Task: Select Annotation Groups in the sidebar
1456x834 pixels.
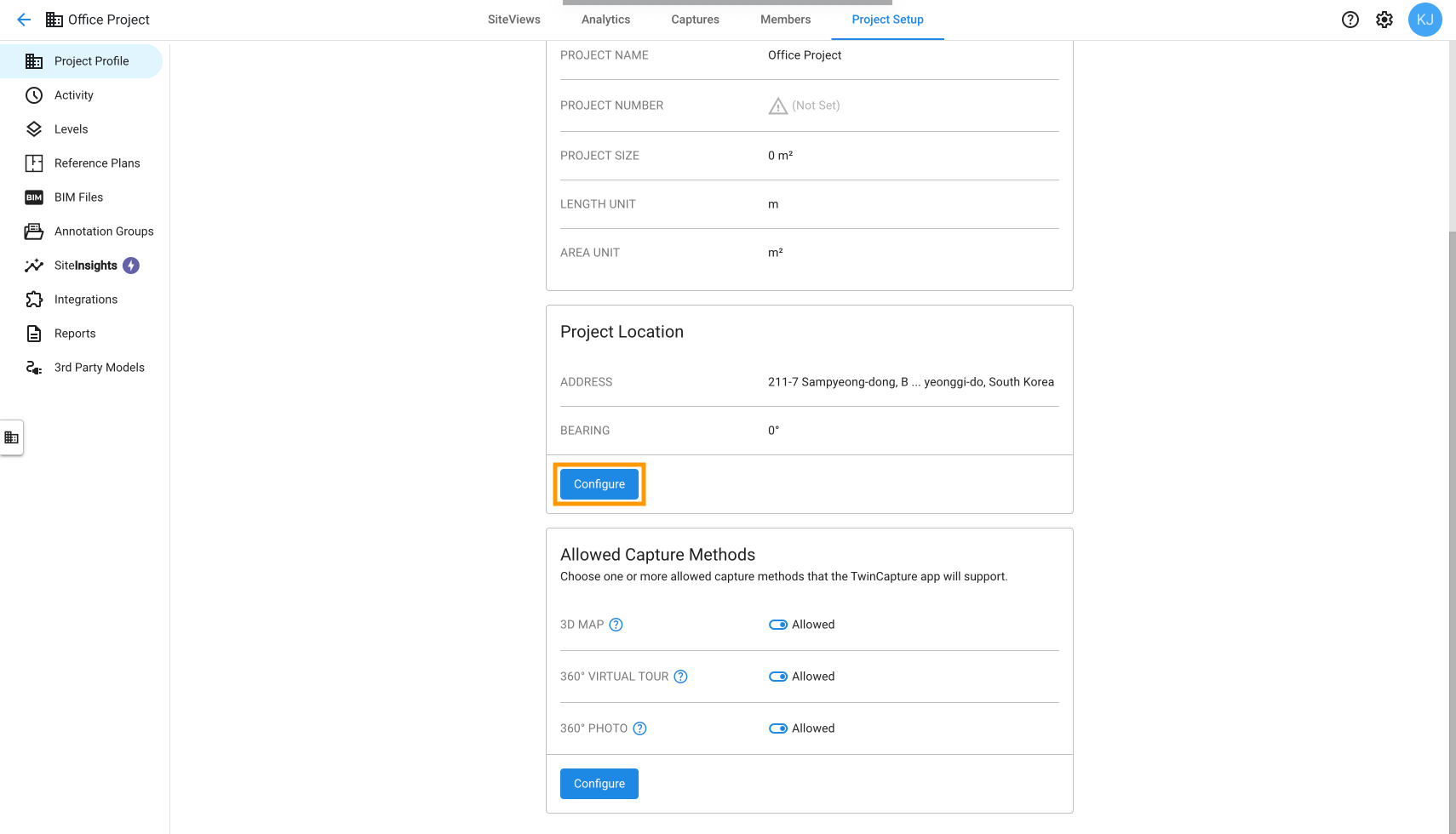Action: (103, 231)
